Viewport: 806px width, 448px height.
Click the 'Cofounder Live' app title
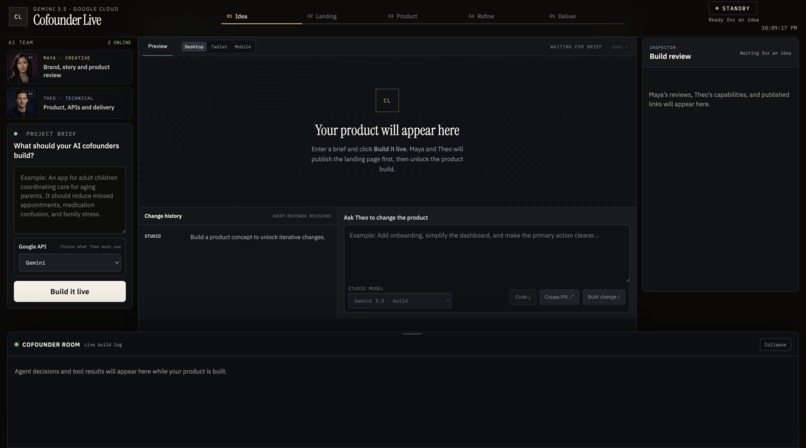[x=67, y=20]
